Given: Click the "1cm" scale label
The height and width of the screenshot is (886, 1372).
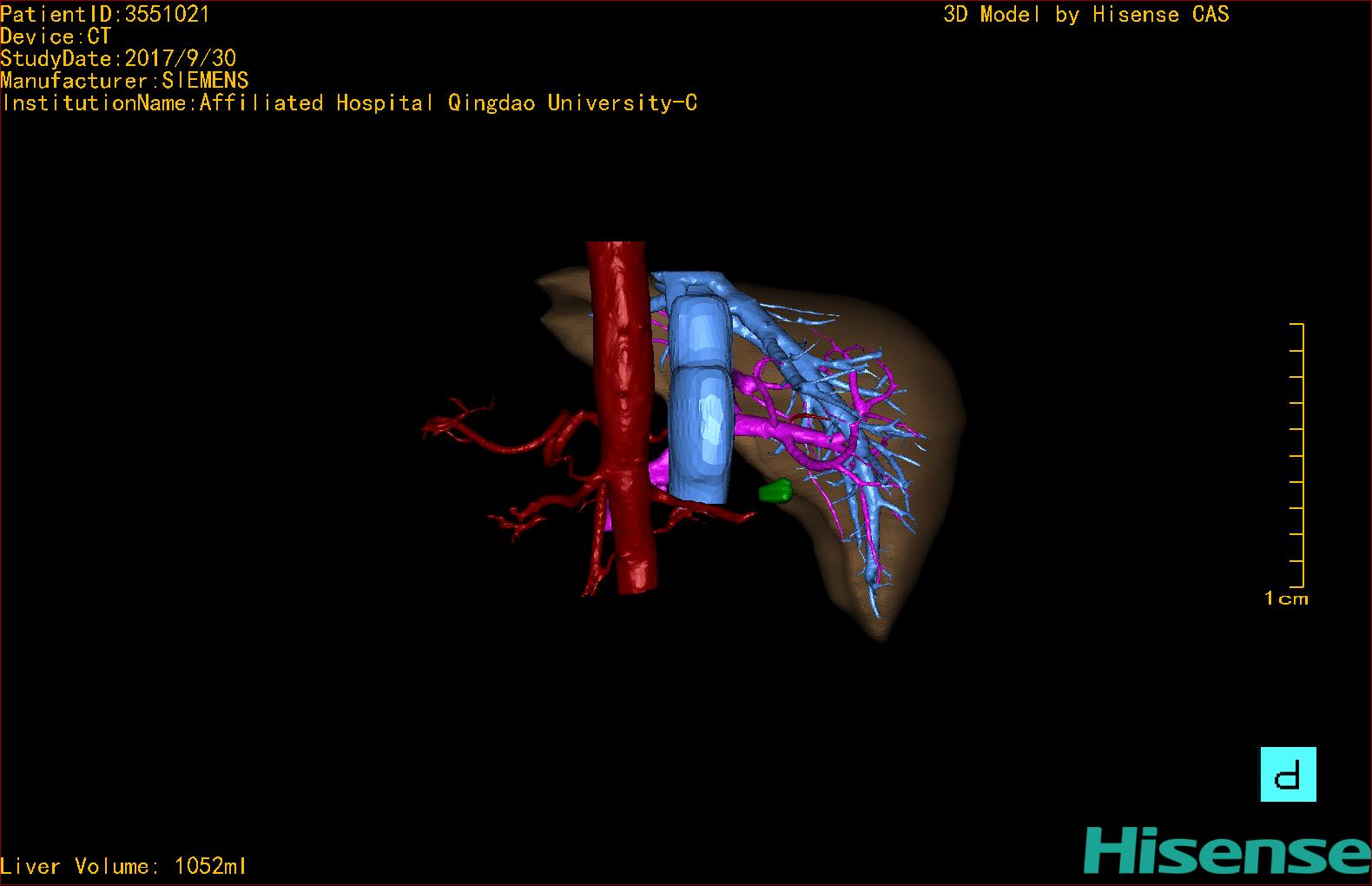Looking at the screenshot, I should pyautogui.click(x=1286, y=598).
